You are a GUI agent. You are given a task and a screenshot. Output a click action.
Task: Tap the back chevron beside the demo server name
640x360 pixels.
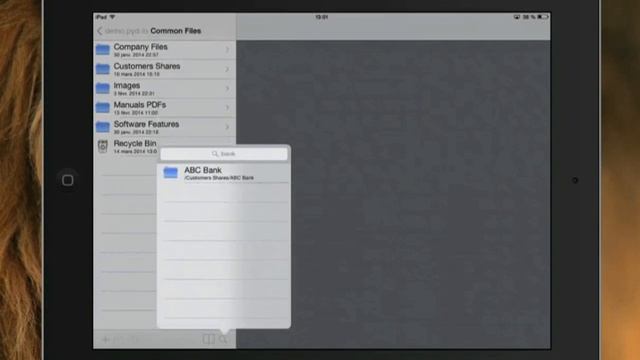point(100,31)
